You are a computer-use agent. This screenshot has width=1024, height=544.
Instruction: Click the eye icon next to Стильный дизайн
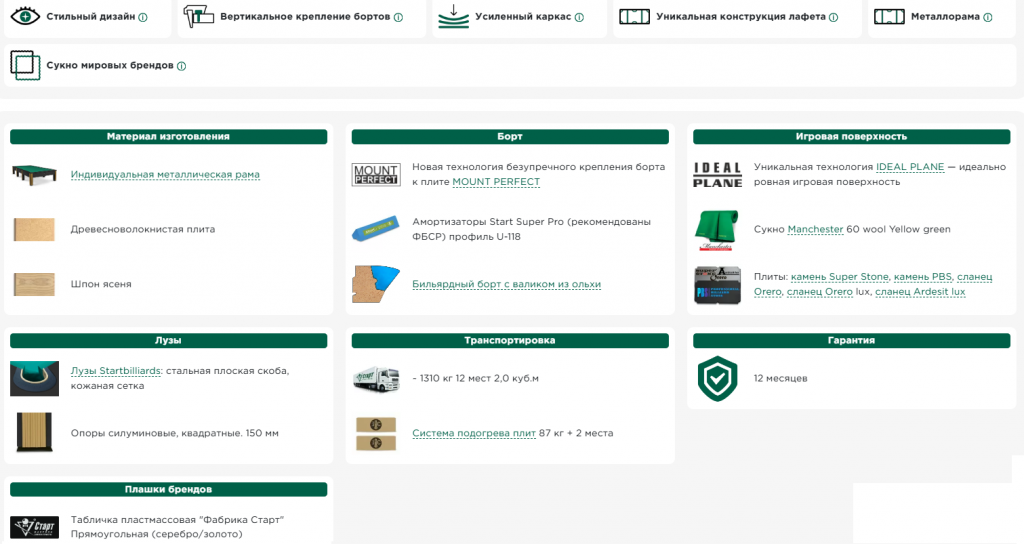25,16
